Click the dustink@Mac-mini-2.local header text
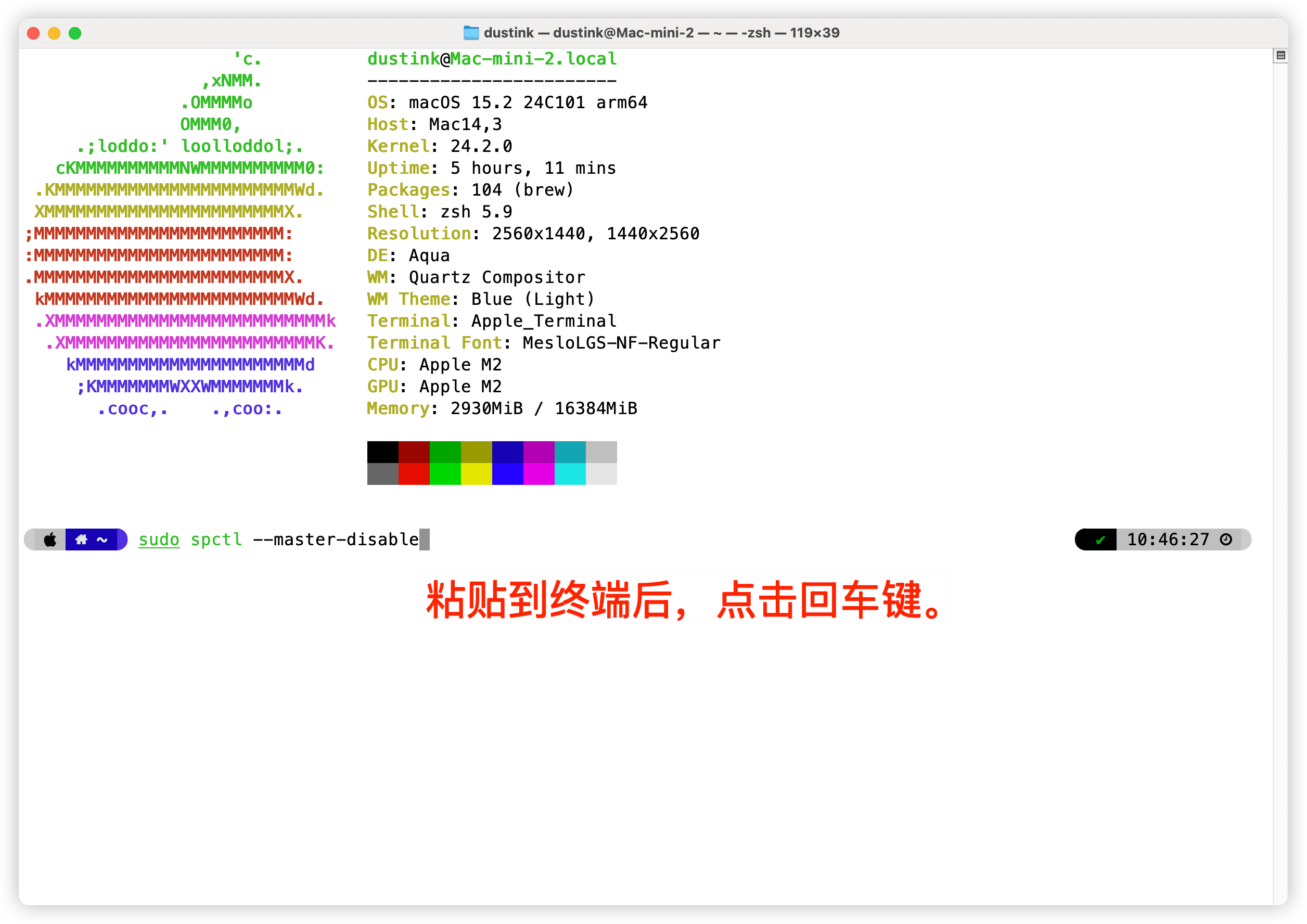1307x924 pixels. point(492,59)
